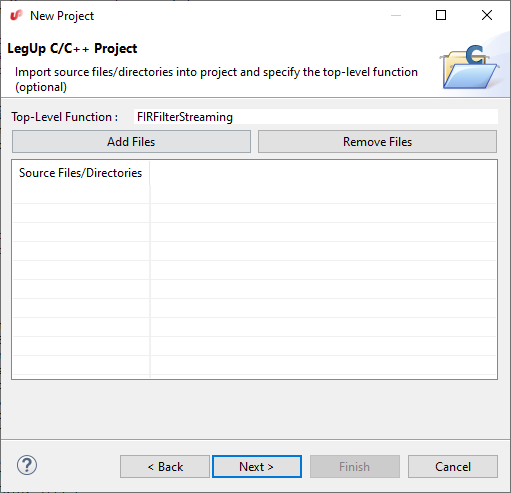Viewport: 511px width, 493px height.
Task: Open help via the question mark icon
Action: click(x=27, y=465)
